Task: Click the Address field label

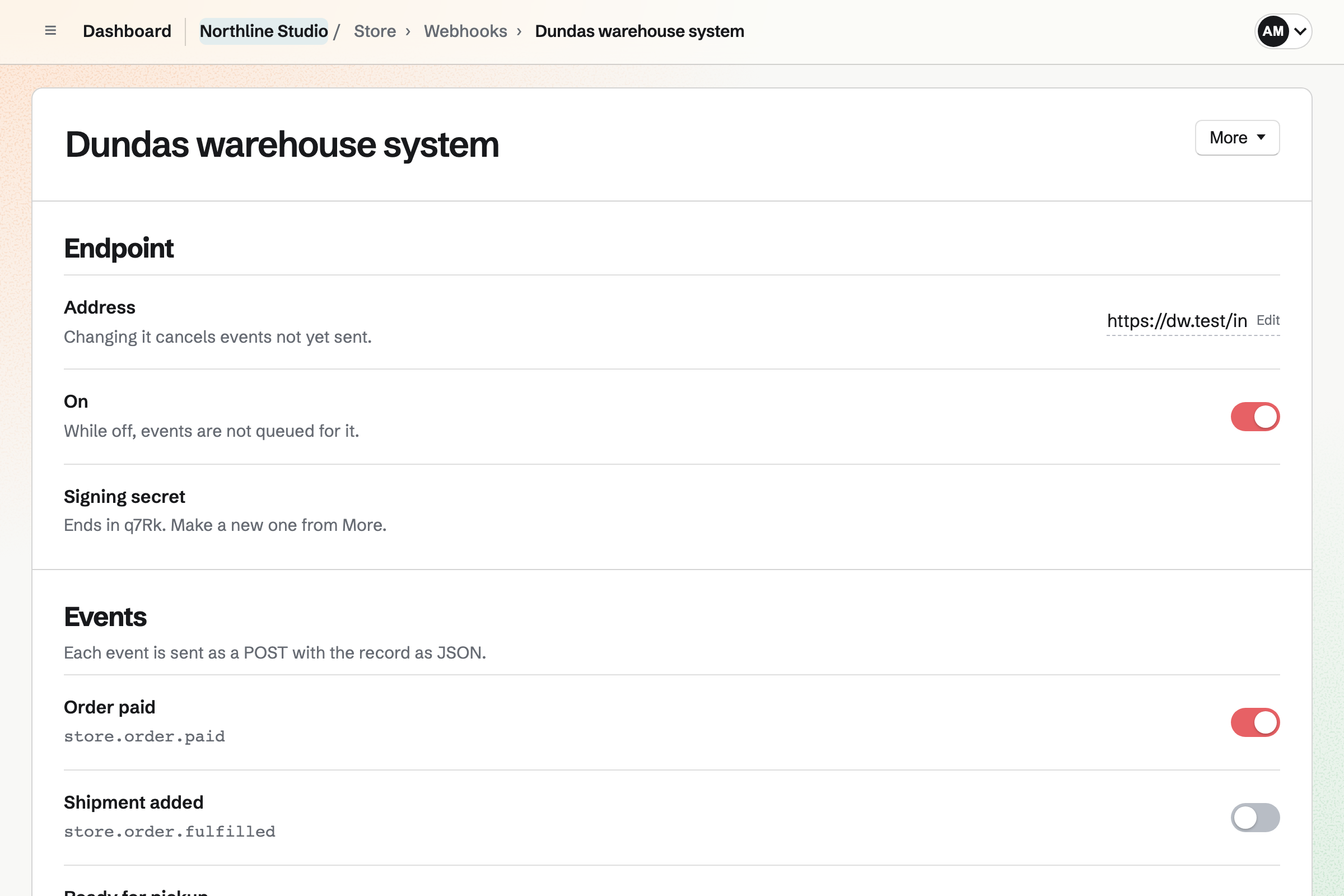Action: pos(100,307)
